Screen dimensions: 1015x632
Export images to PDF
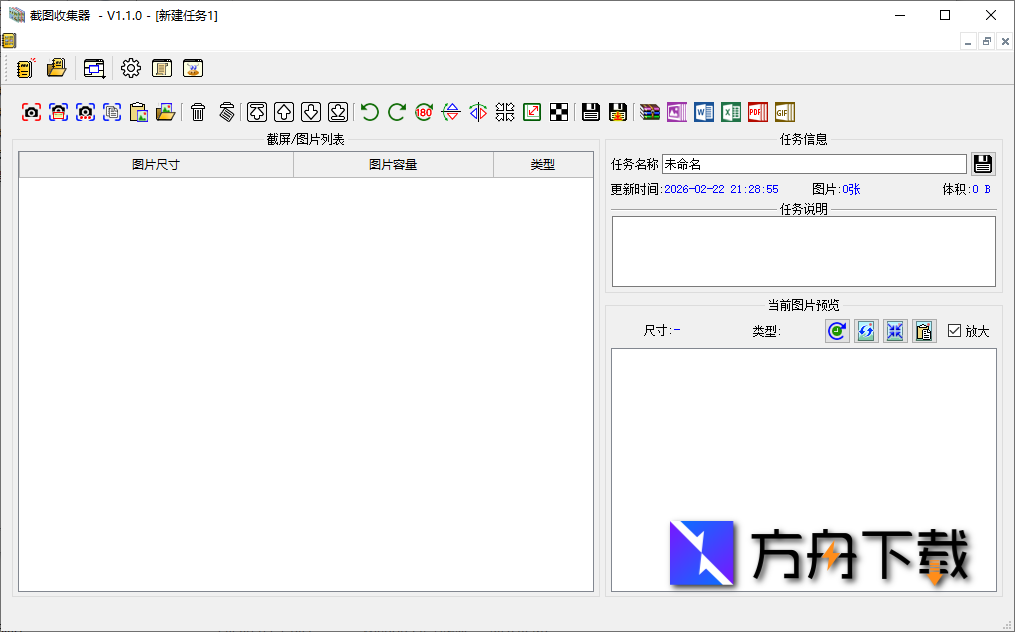click(x=758, y=112)
